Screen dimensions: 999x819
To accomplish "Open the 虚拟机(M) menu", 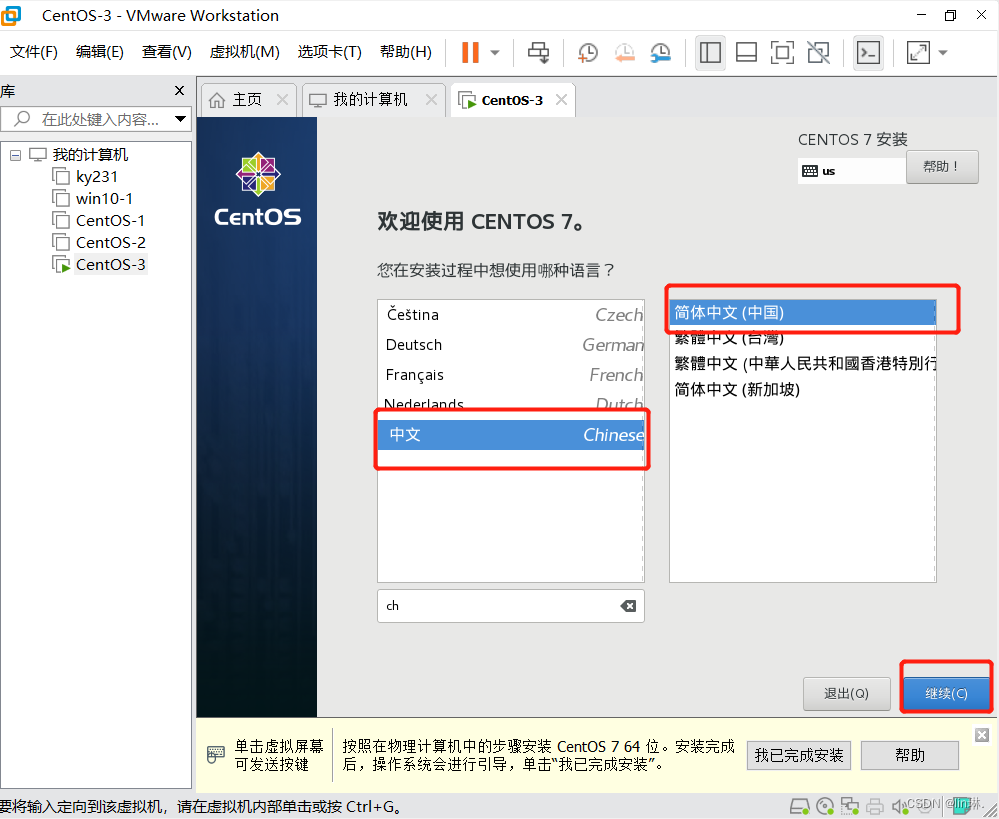I will point(245,52).
